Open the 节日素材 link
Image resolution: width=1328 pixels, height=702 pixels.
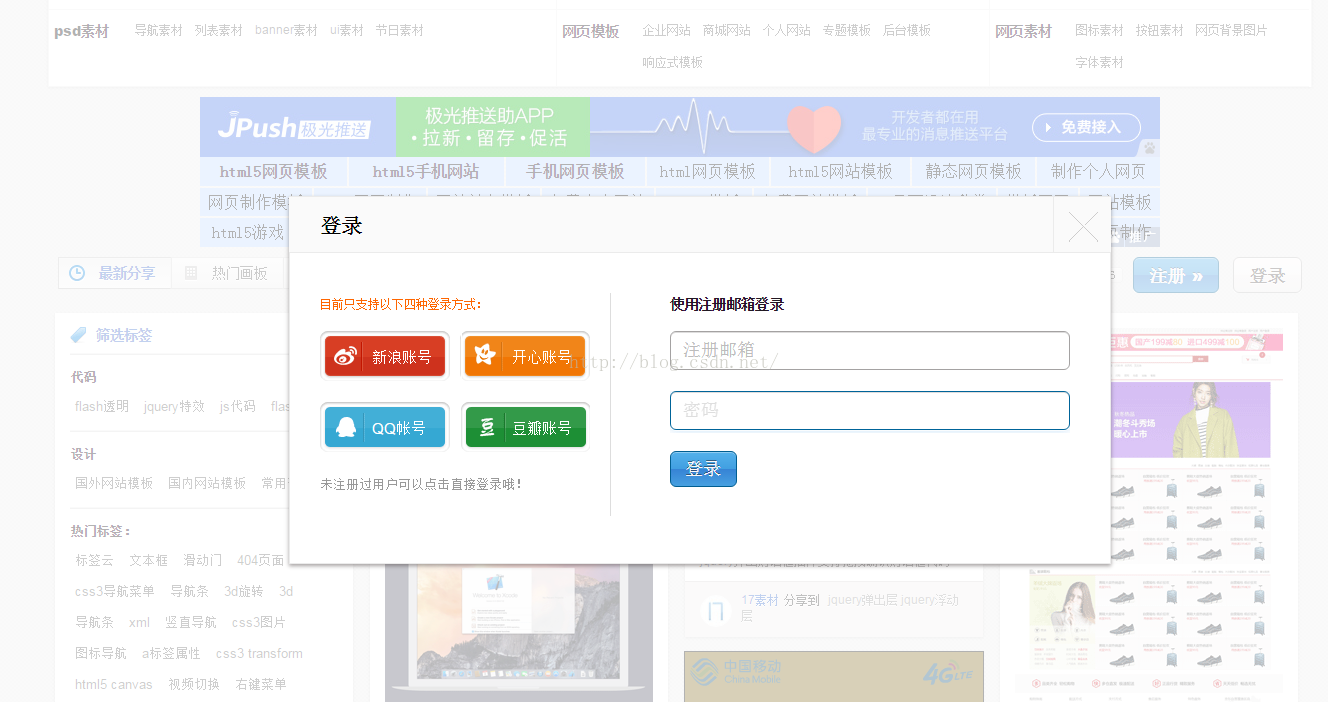399,30
